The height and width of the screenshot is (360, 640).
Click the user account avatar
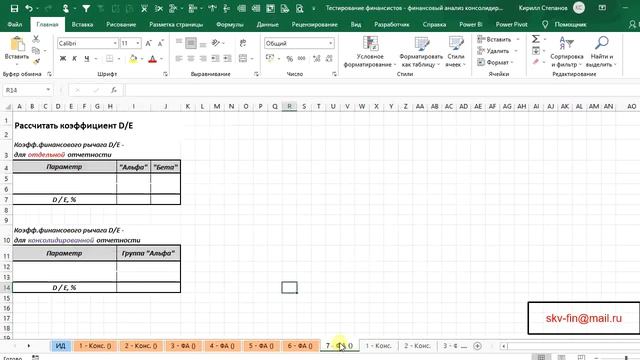[x=579, y=8]
